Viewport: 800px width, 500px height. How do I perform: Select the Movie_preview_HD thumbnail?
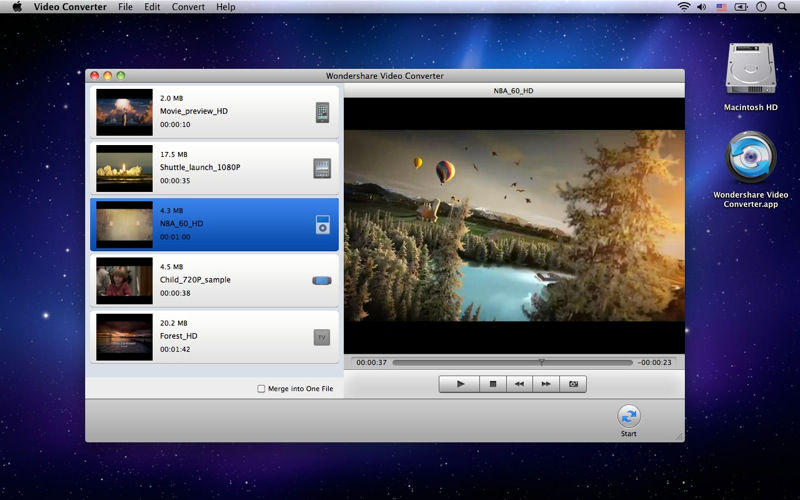[124, 112]
